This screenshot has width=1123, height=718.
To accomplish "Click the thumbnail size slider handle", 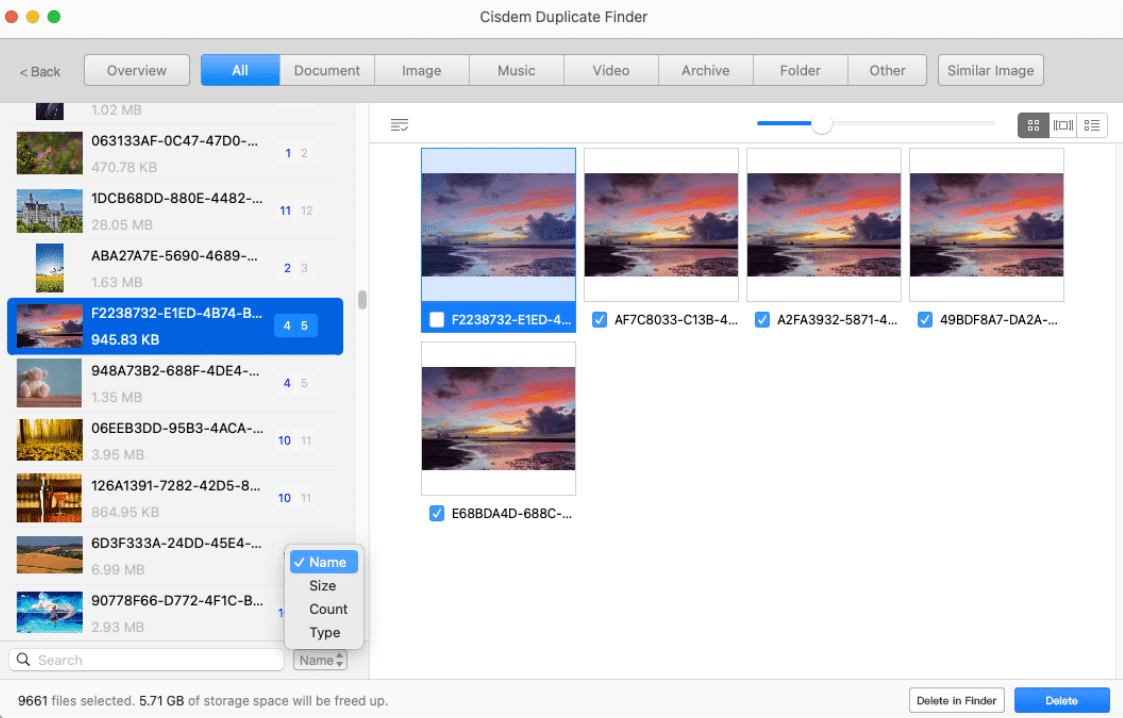I will tap(822, 124).
